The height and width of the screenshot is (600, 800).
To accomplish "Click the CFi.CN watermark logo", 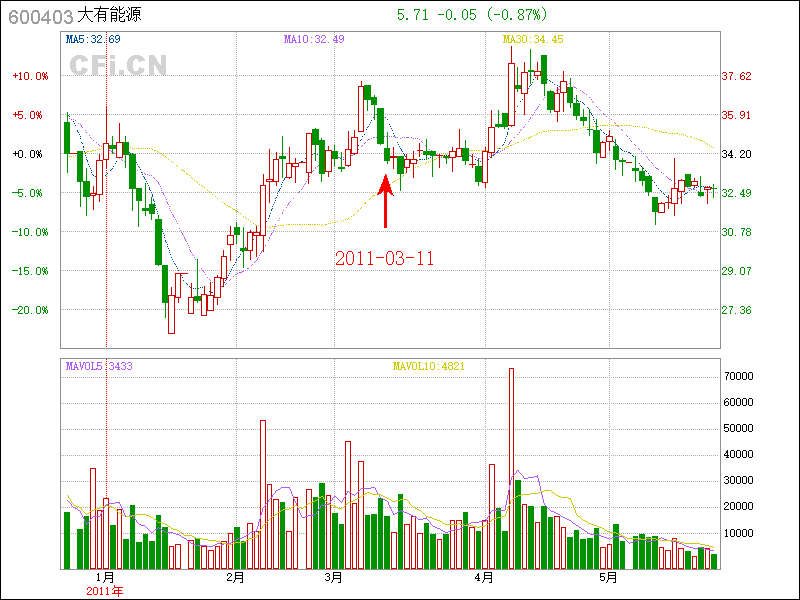I will (x=118, y=66).
